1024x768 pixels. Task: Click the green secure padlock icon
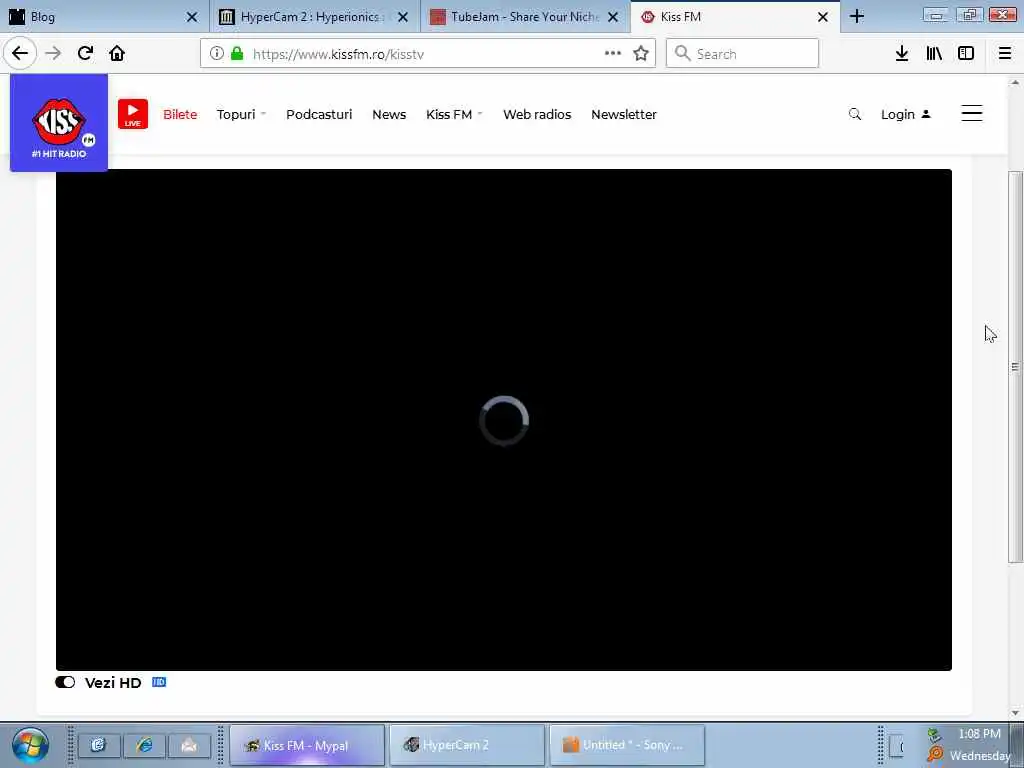point(237,54)
